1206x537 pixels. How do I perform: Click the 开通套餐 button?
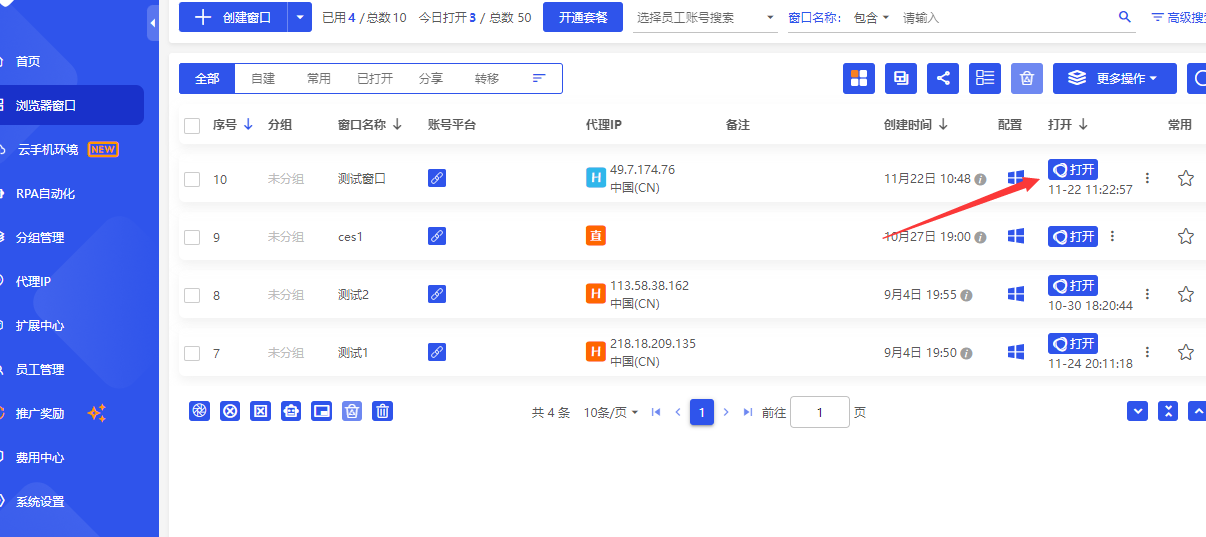click(x=582, y=17)
